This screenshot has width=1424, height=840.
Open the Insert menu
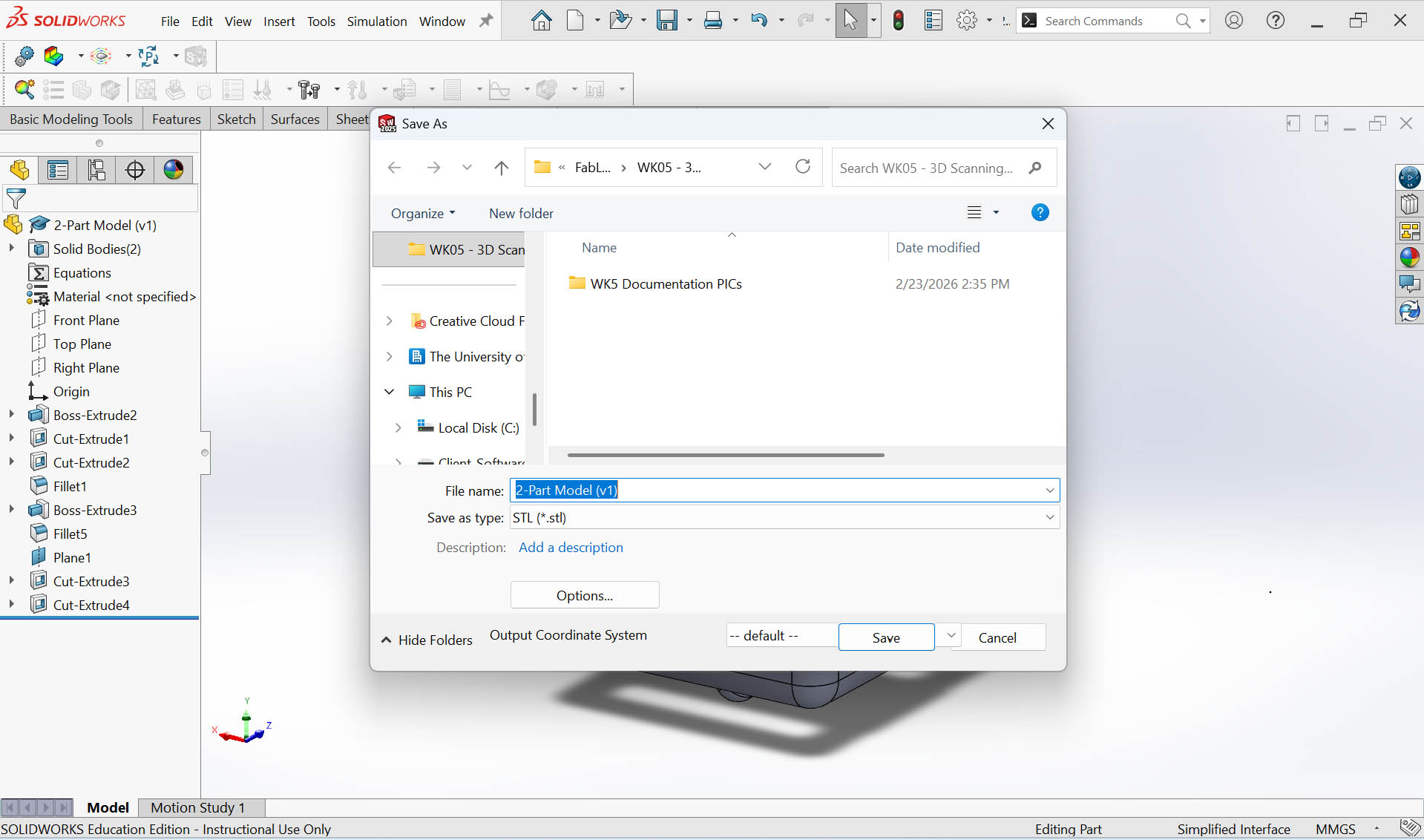pos(279,22)
